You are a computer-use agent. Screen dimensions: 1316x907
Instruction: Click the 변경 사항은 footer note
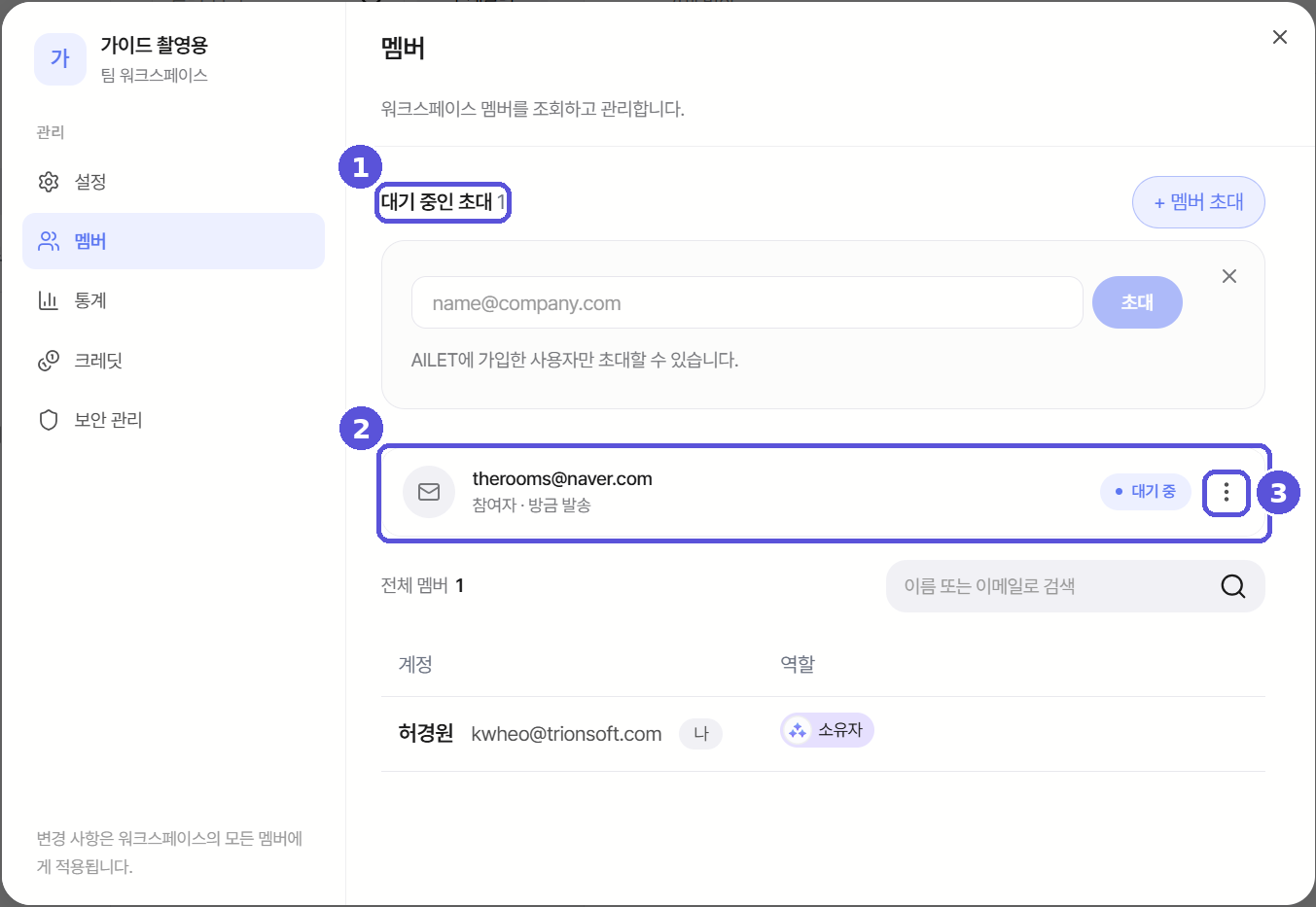pyautogui.click(x=170, y=852)
